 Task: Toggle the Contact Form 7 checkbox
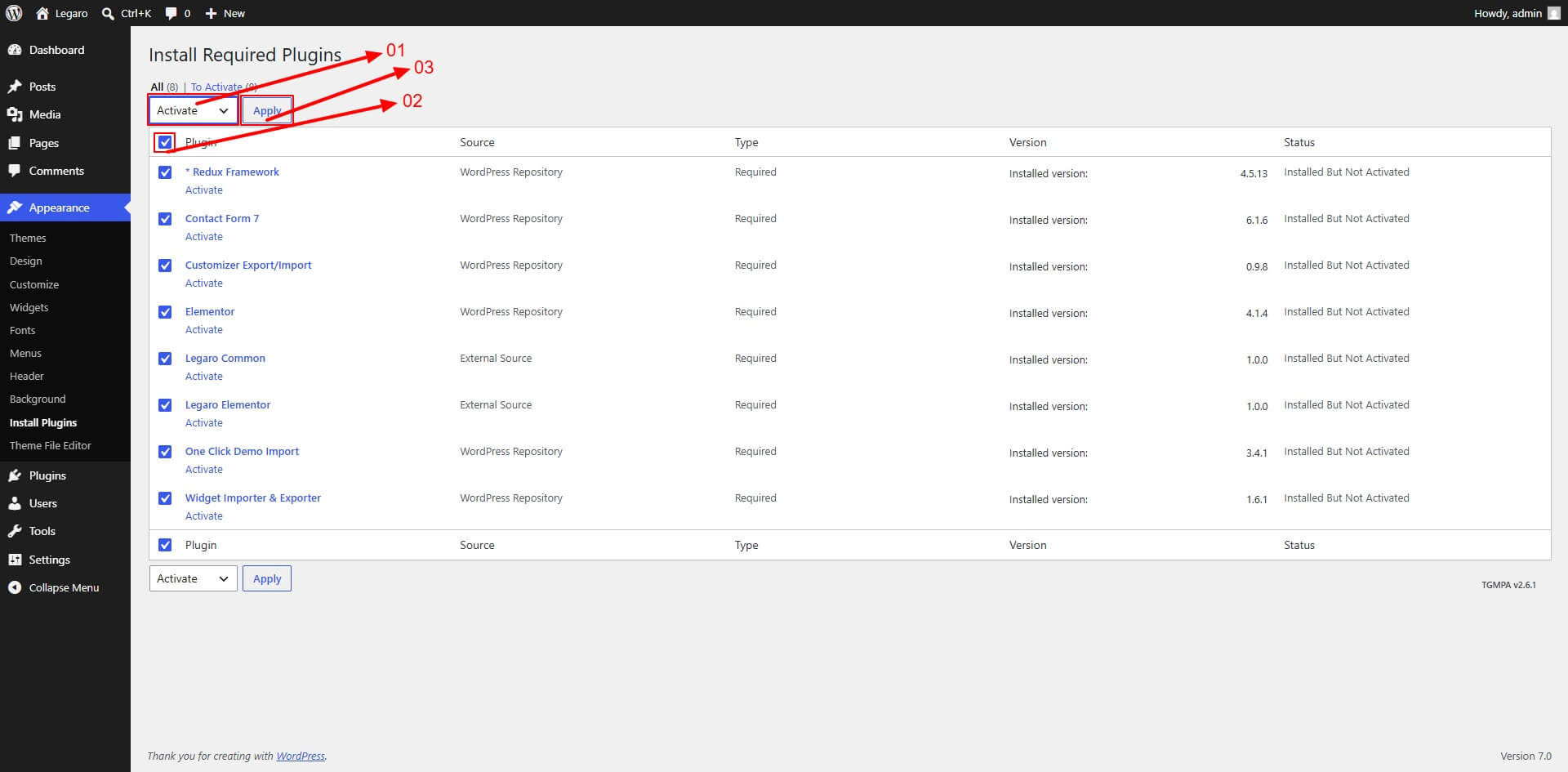pyautogui.click(x=165, y=219)
